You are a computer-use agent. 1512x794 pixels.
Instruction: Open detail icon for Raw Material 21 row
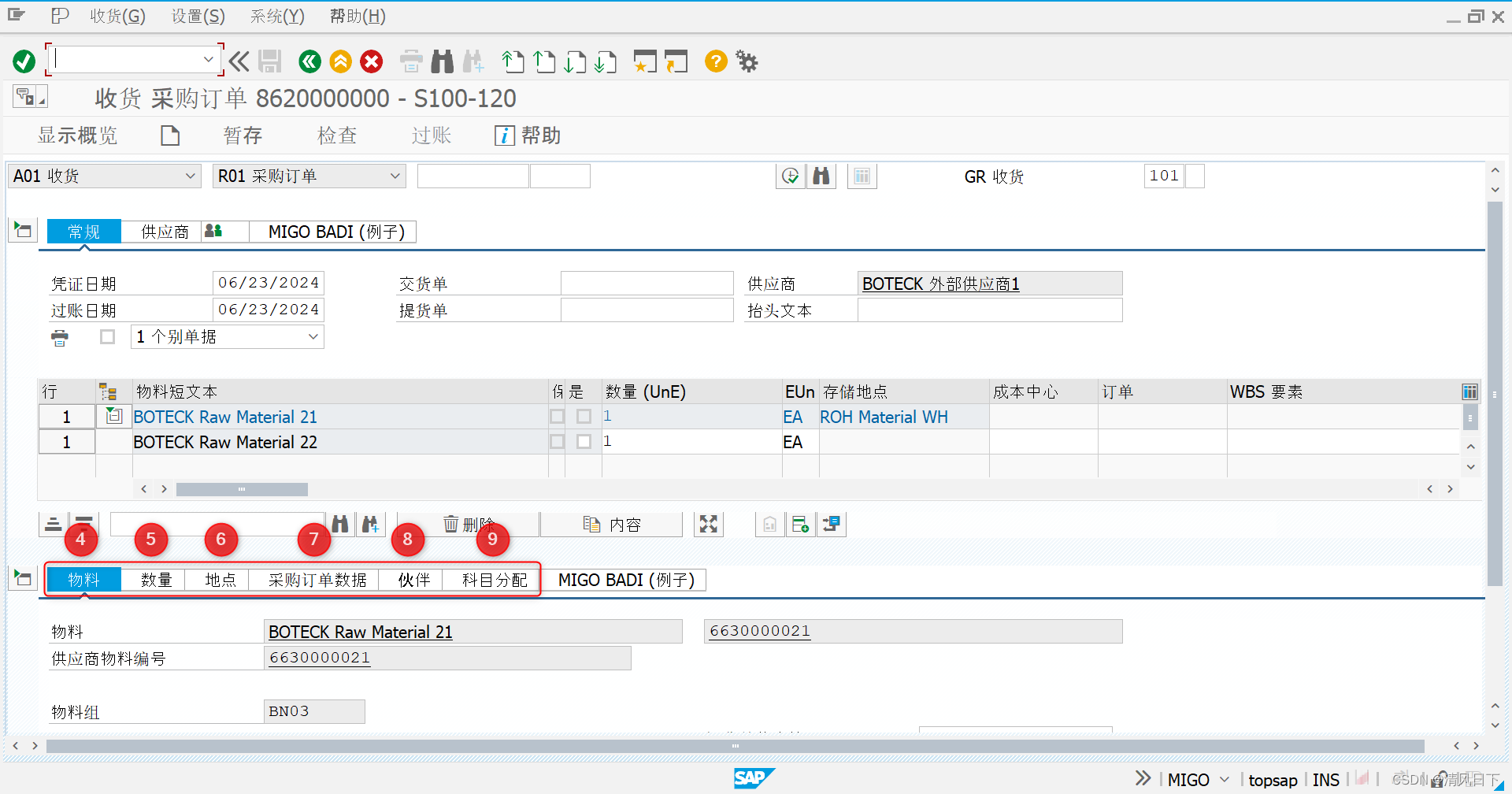(x=114, y=416)
